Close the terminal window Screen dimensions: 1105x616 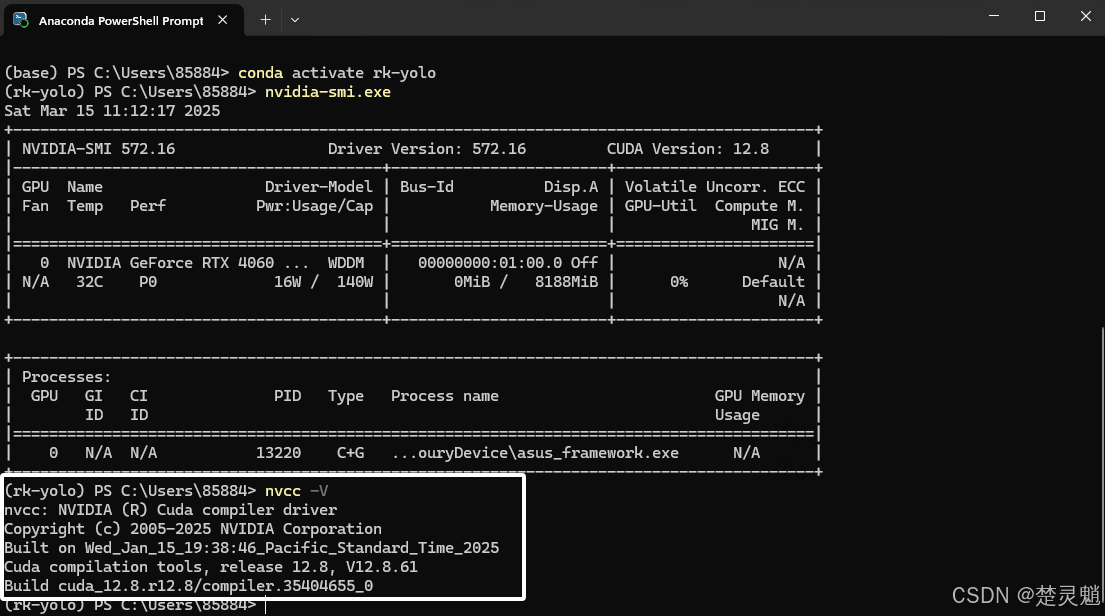(x=1085, y=16)
